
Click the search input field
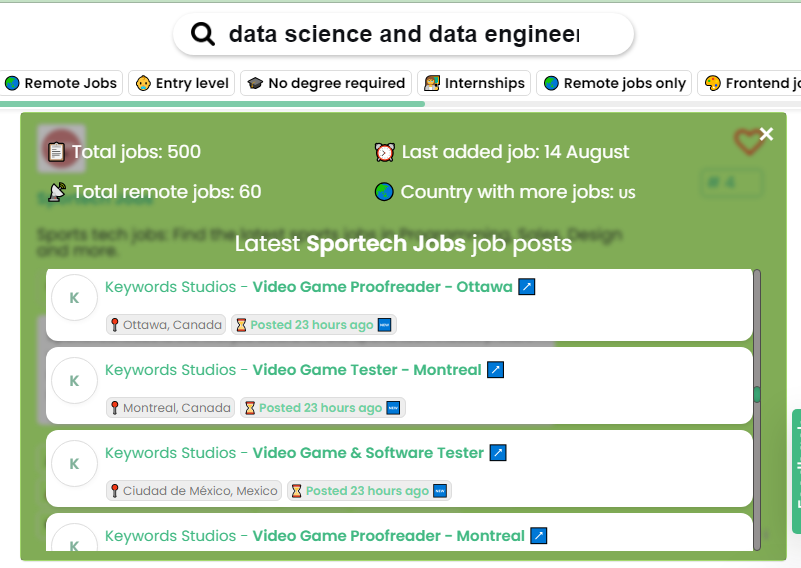403,35
